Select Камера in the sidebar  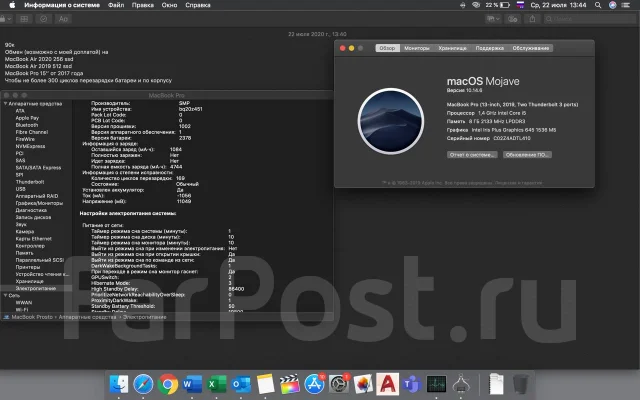24,231
